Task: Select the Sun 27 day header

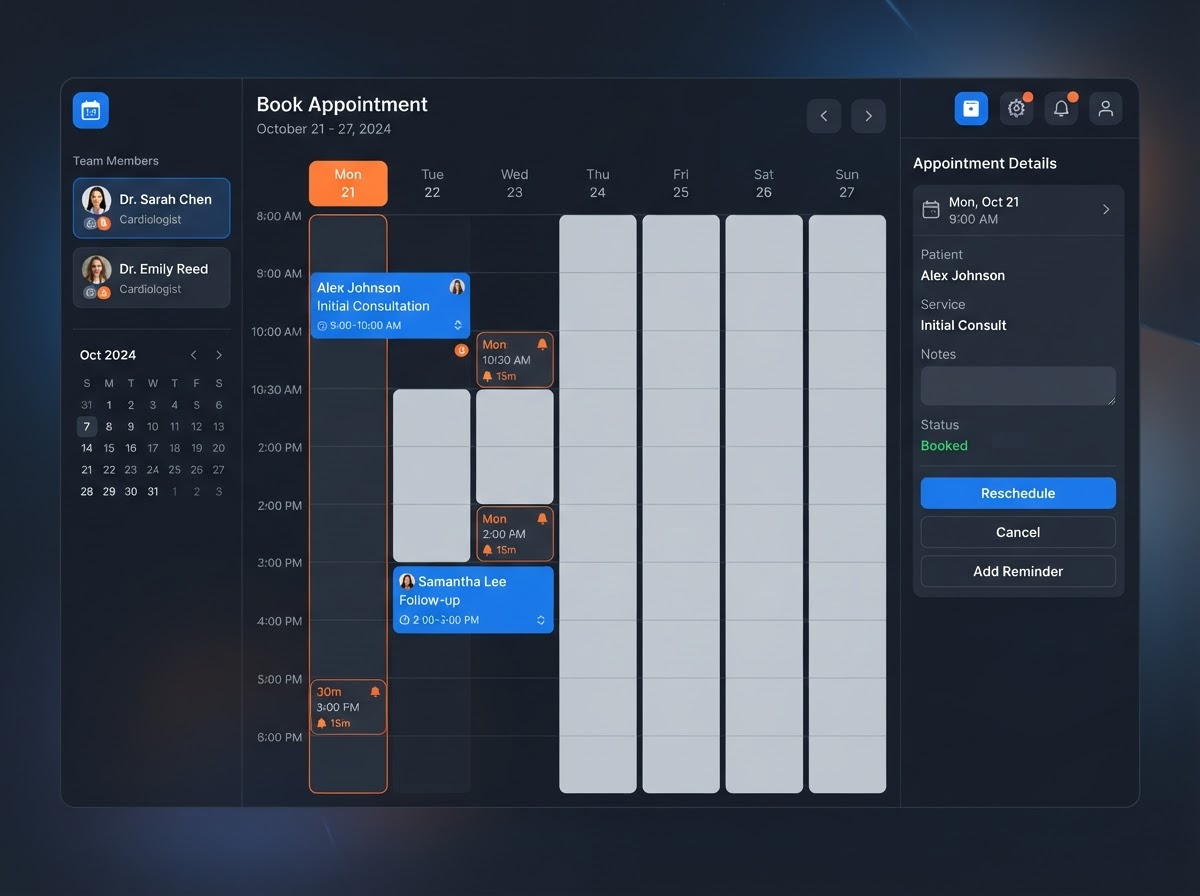Action: click(847, 183)
